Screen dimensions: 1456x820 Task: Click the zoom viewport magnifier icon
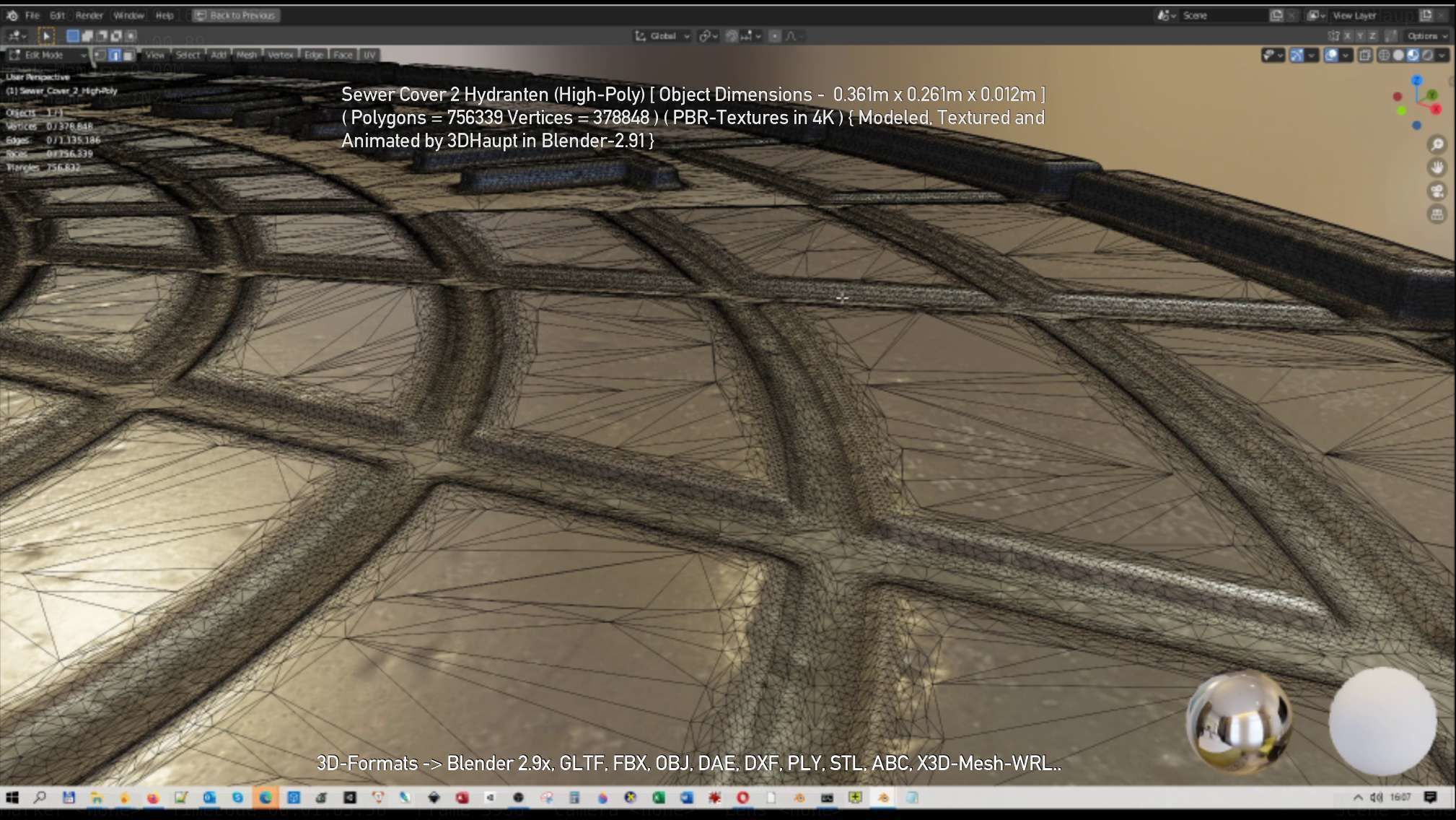[x=1437, y=145]
